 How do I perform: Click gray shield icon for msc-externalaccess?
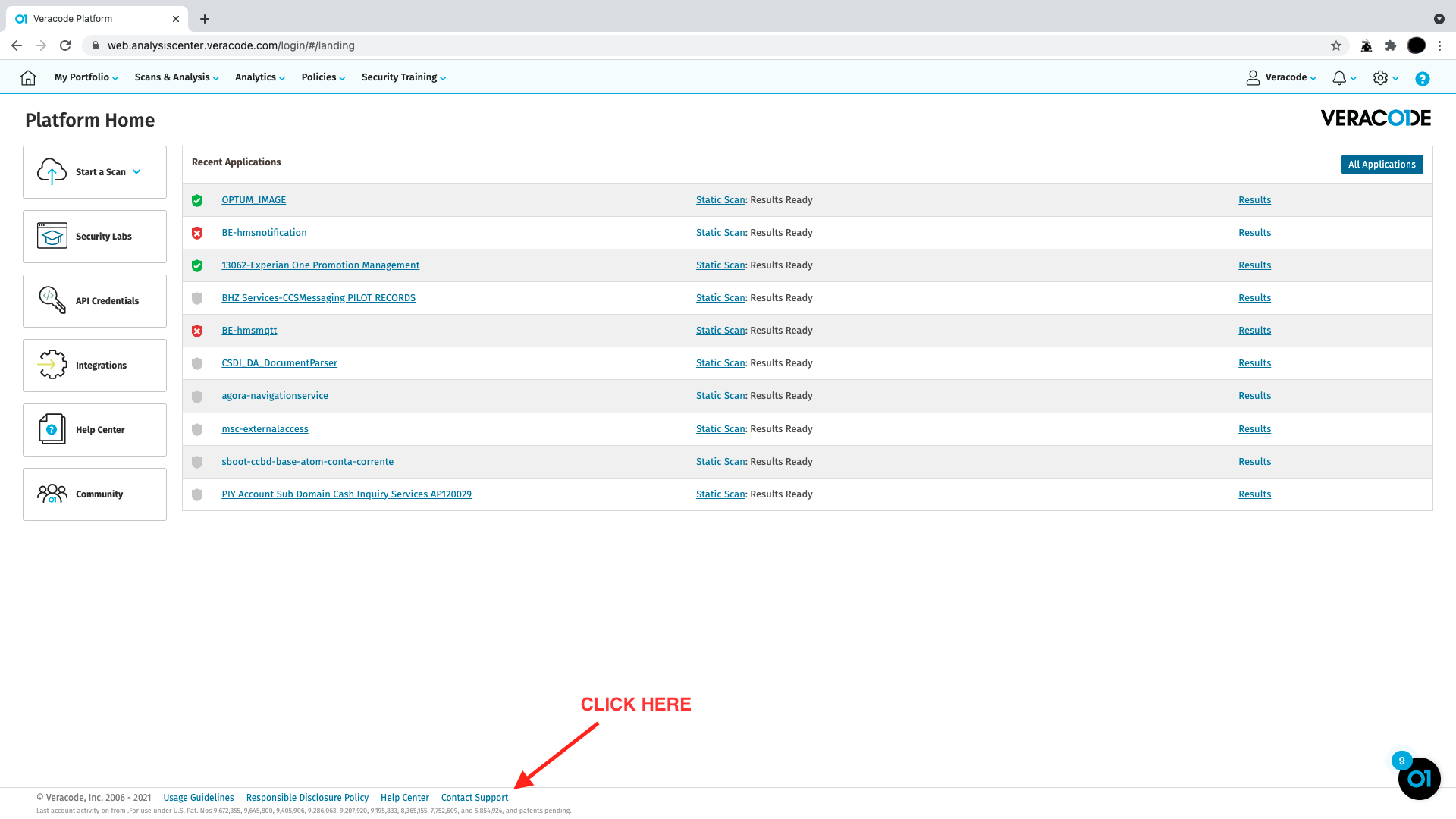tap(197, 429)
